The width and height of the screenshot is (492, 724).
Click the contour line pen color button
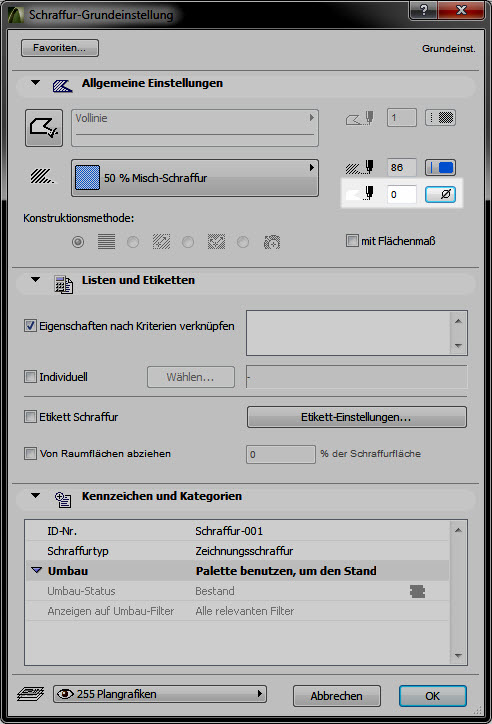[440, 117]
